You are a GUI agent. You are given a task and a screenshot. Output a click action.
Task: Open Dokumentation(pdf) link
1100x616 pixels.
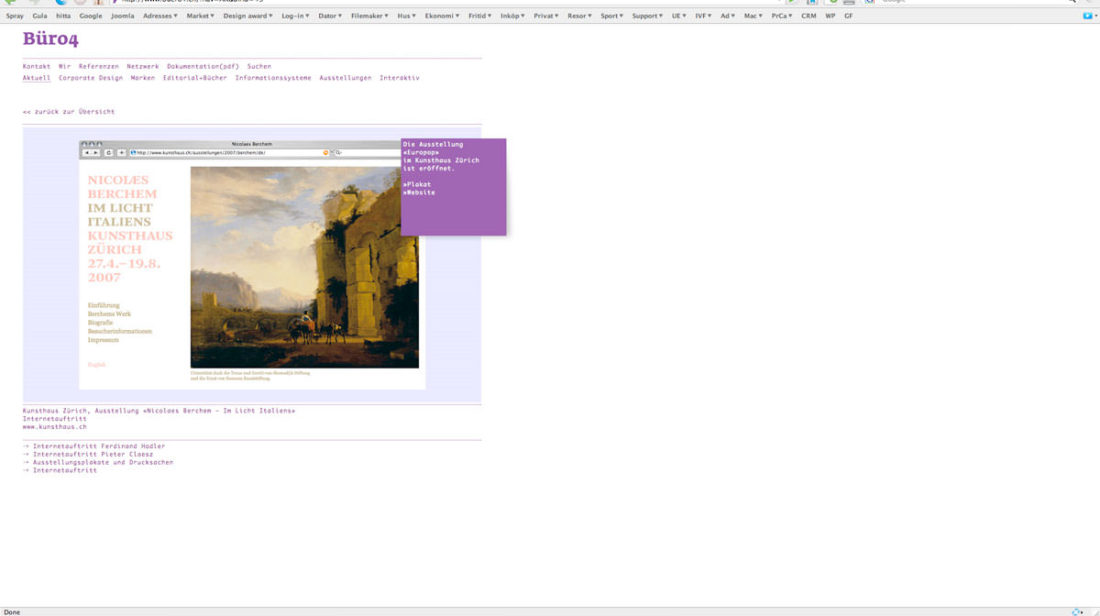point(203,67)
